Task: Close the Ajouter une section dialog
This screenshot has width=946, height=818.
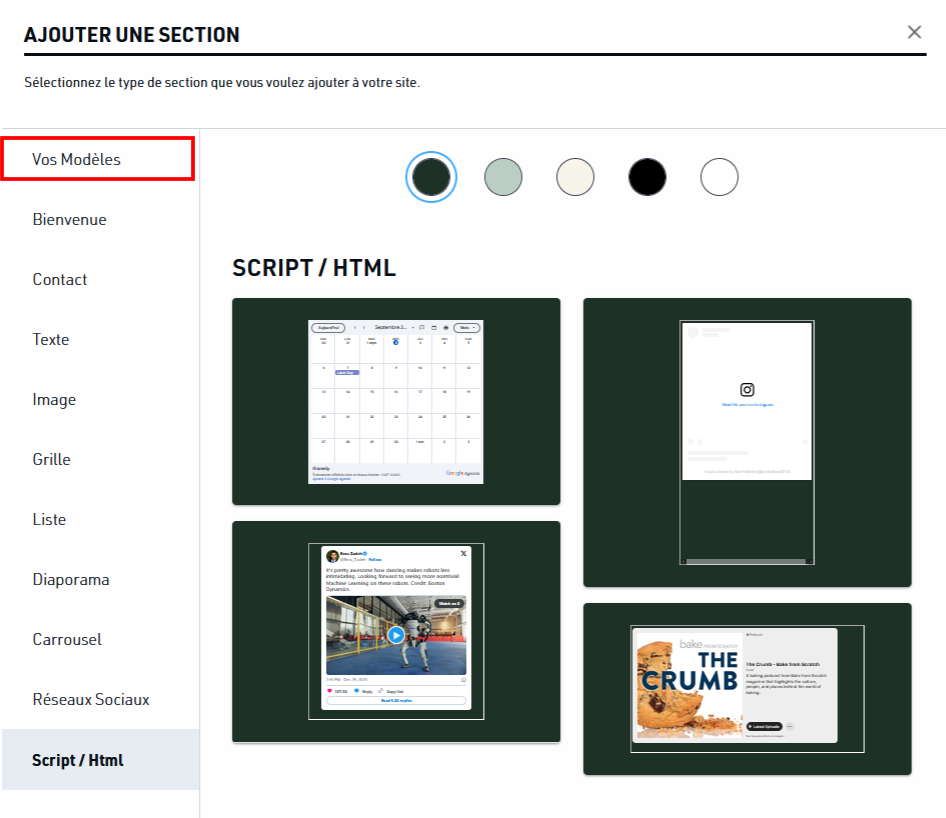Action: pyautogui.click(x=914, y=32)
